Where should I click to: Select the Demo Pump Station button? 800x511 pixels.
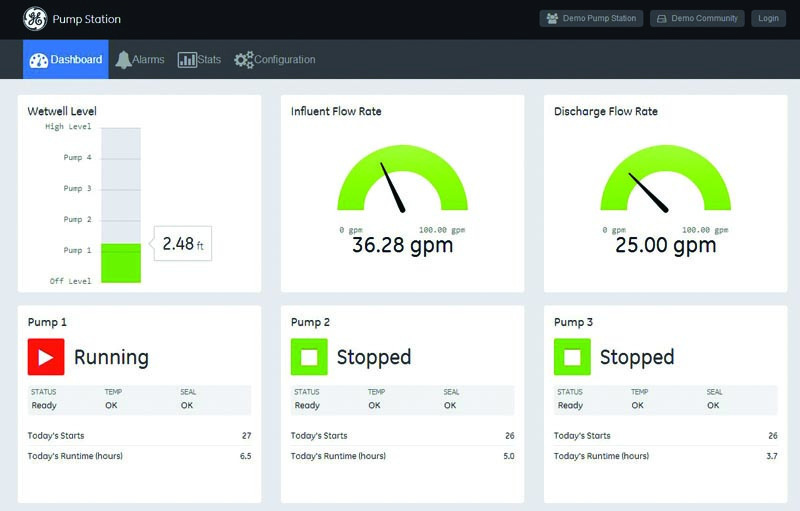[591, 18]
